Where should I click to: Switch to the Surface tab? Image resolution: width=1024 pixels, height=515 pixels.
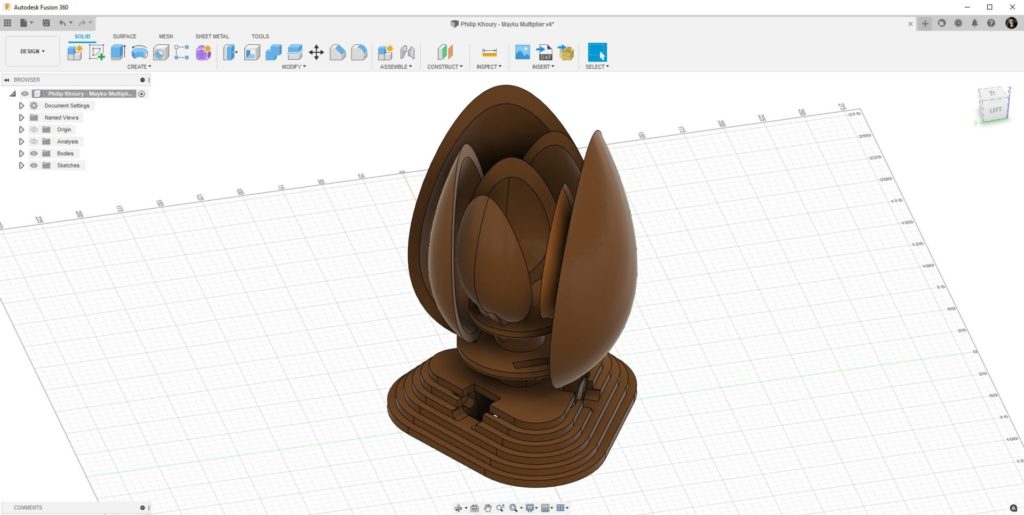pyautogui.click(x=124, y=37)
